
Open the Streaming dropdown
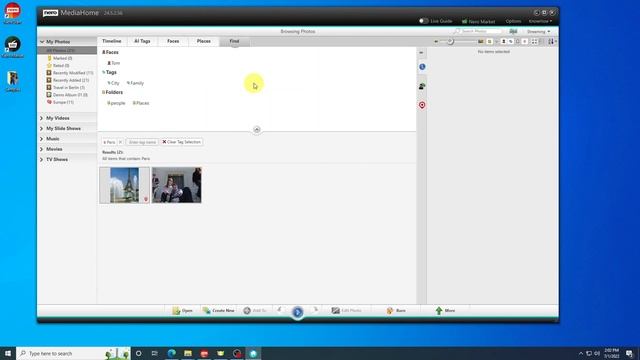tap(538, 31)
